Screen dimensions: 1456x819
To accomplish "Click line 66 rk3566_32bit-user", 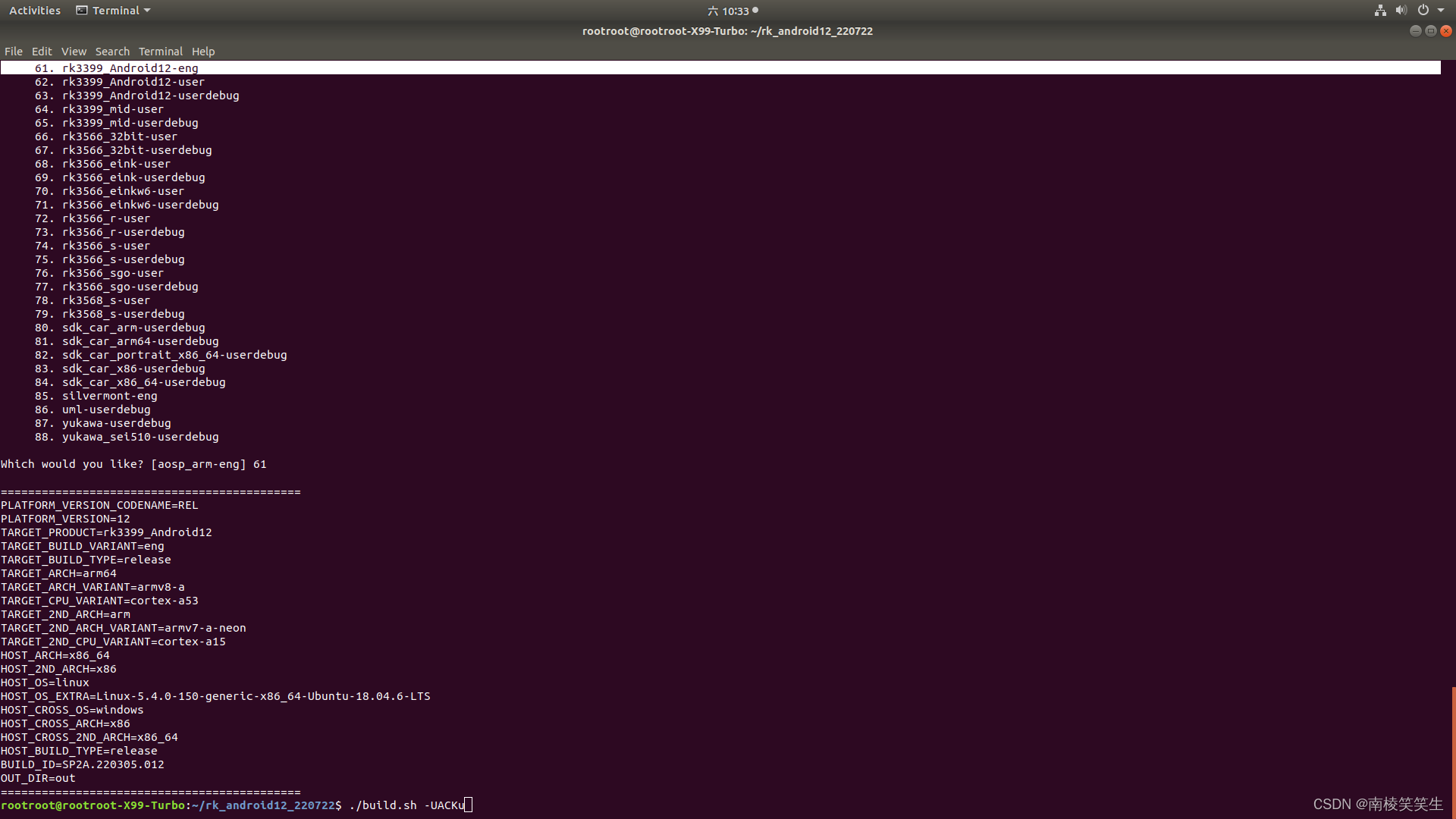I will point(106,136).
